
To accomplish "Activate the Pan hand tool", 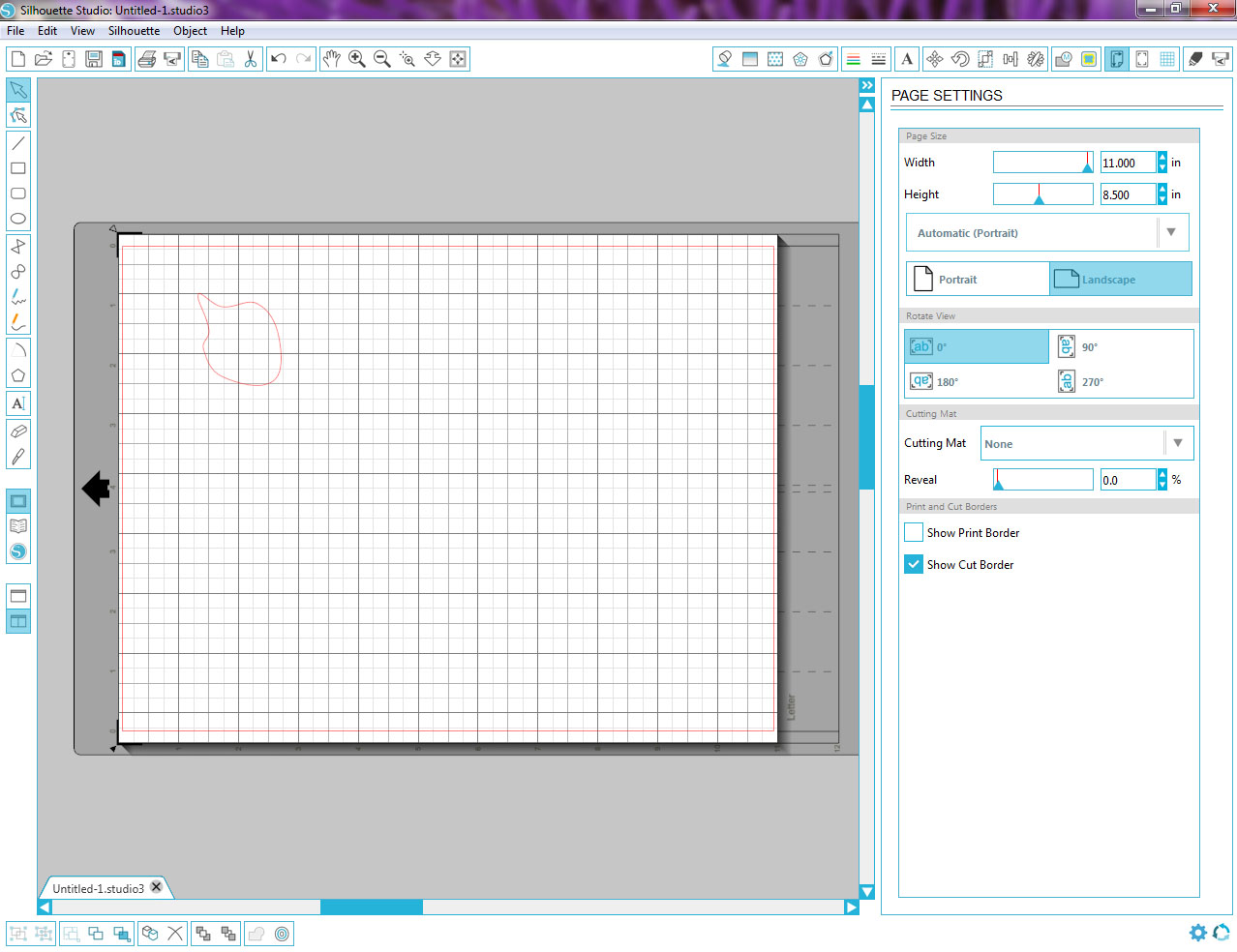I will click(x=332, y=59).
